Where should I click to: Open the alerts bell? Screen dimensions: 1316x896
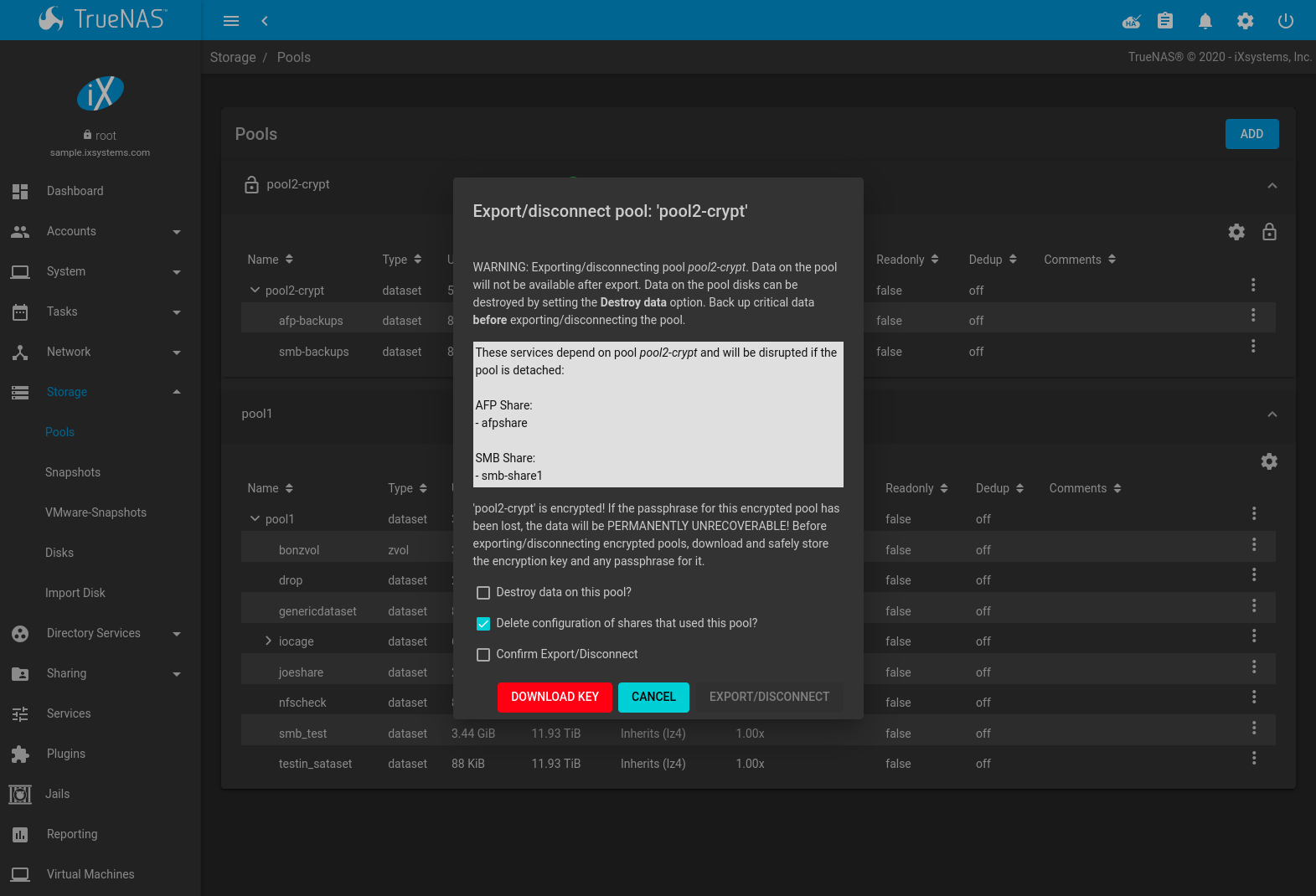pyautogui.click(x=1205, y=21)
